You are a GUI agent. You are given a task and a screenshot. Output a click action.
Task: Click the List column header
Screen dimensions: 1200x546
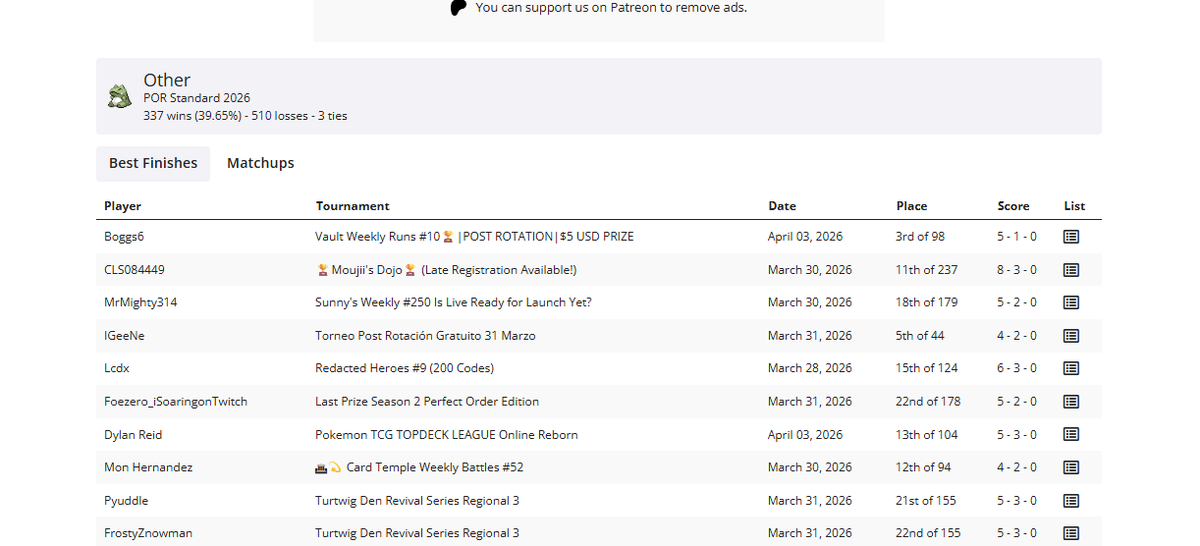coord(1074,206)
